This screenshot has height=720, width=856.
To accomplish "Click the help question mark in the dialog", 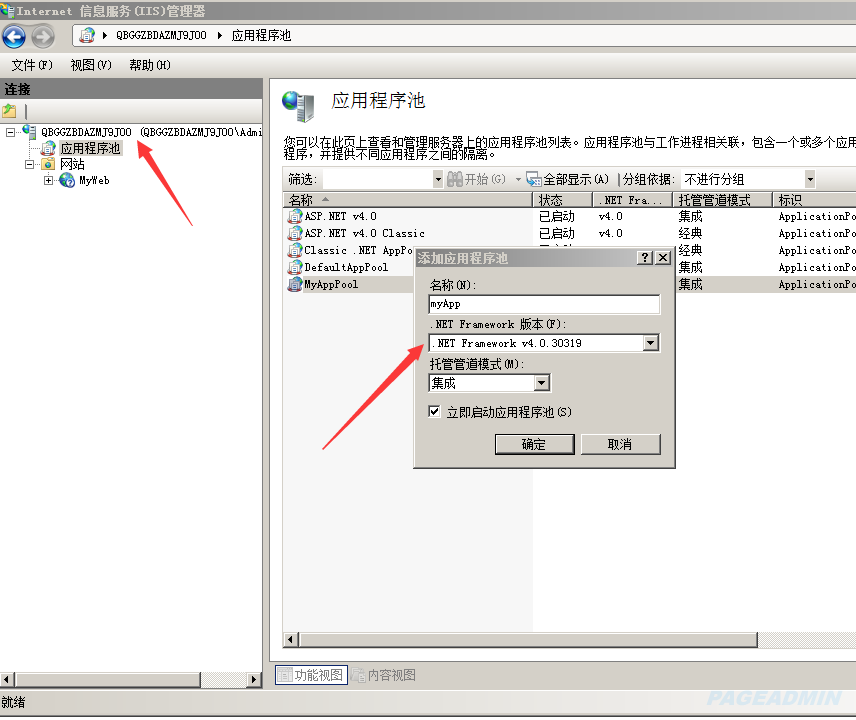I will coord(645,258).
